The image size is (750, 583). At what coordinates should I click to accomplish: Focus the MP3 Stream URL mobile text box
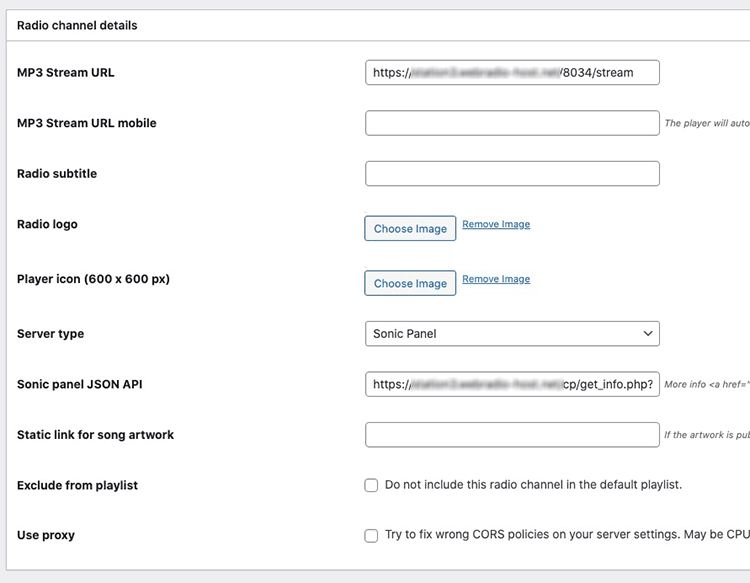pyautogui.click(x=512, y=123)
